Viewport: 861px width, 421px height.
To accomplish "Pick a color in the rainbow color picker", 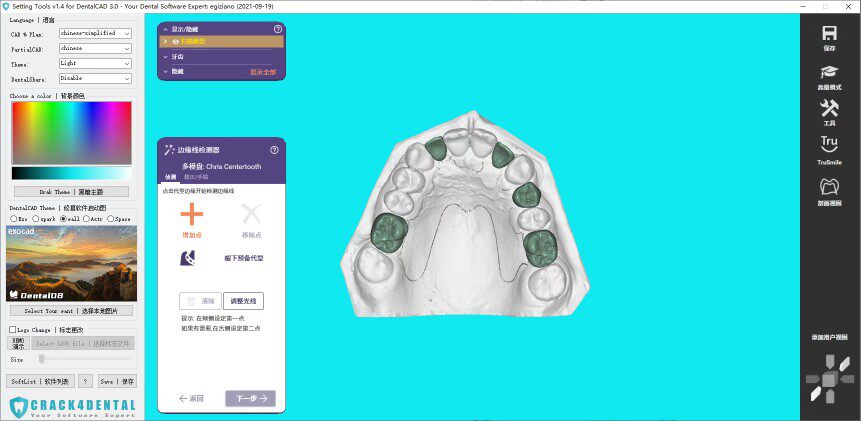I will [71, 133].
